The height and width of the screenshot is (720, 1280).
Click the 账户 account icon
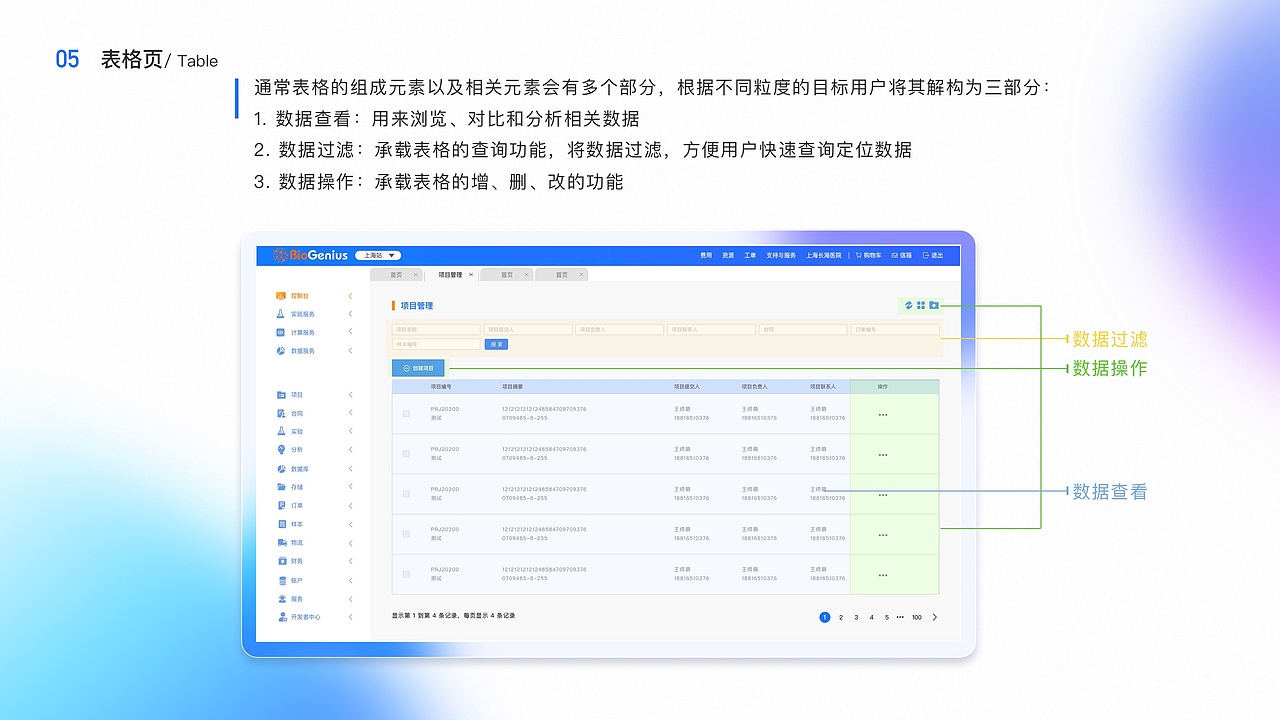(282, 580)
